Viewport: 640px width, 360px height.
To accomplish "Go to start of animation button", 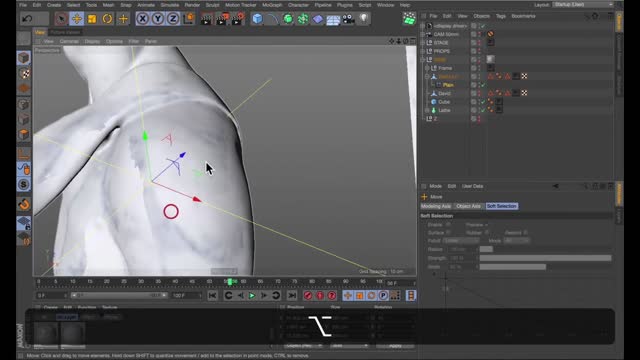I will [x=212, y=296].
